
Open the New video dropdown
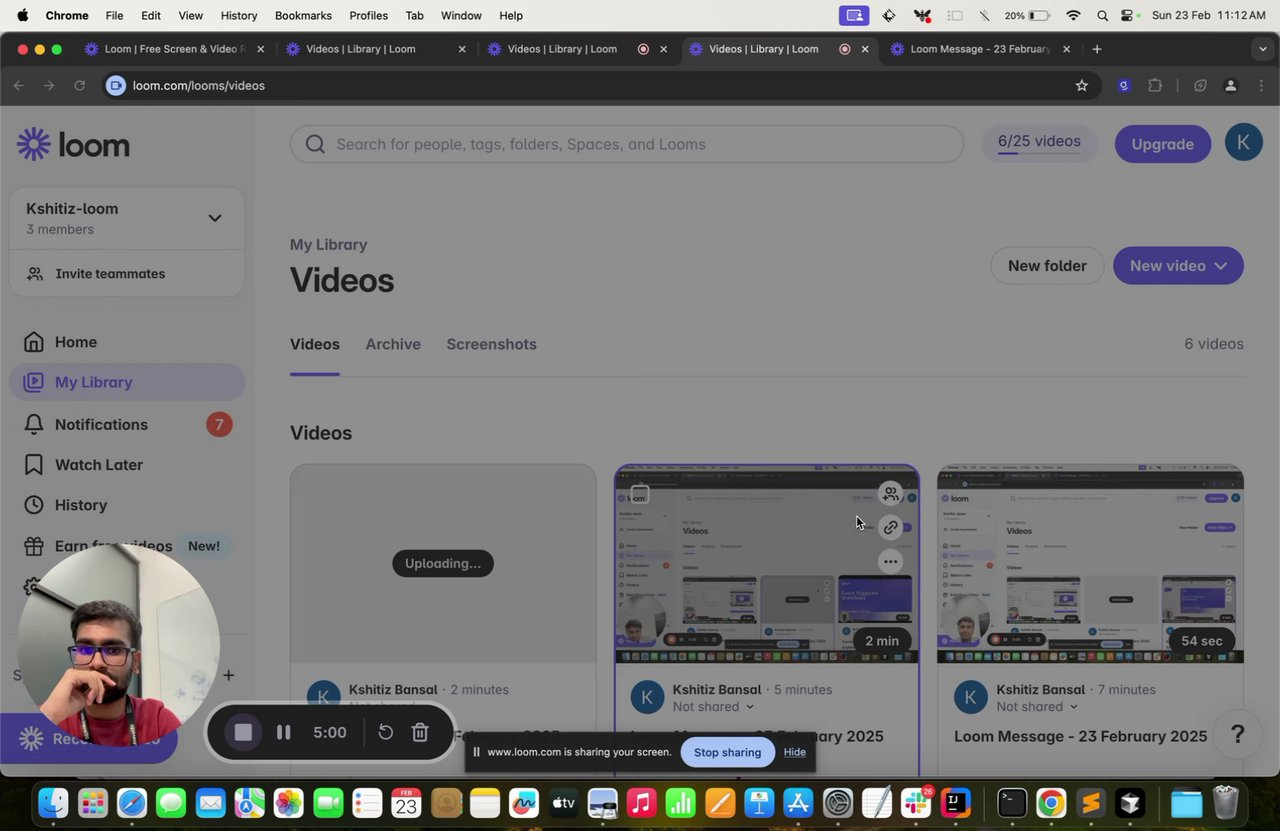pyautogui.click(x=1178, y=265)
